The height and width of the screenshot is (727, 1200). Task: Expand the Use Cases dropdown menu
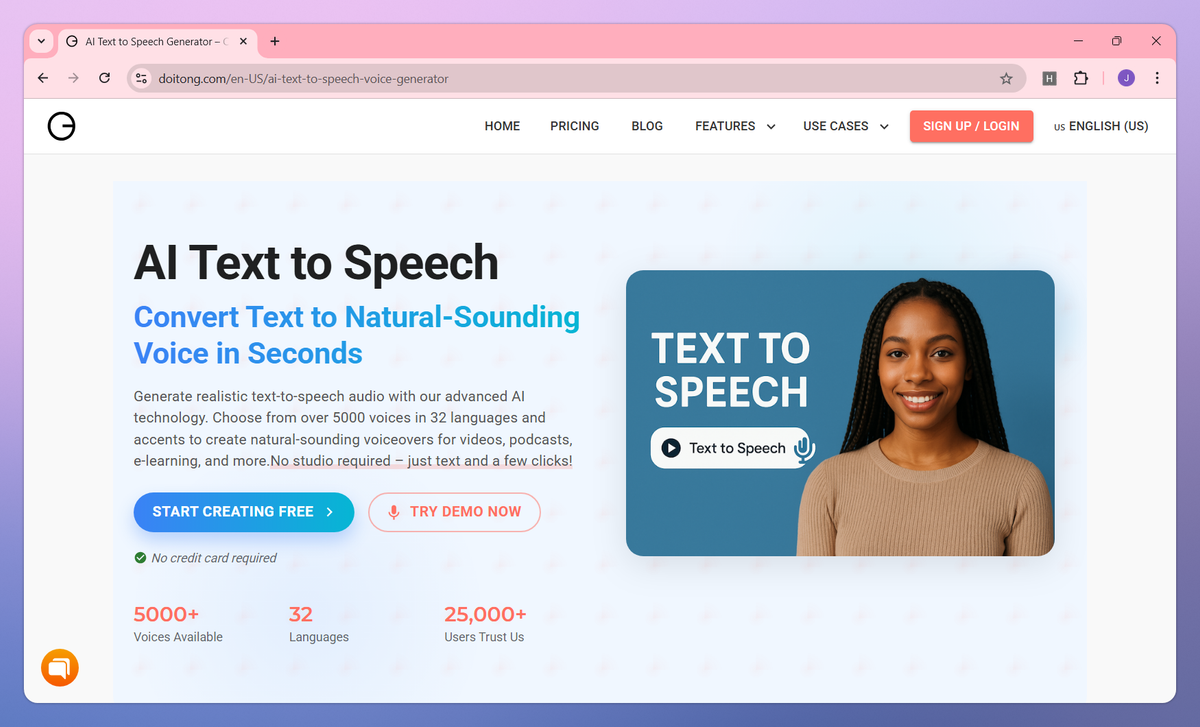click(846, 126)
